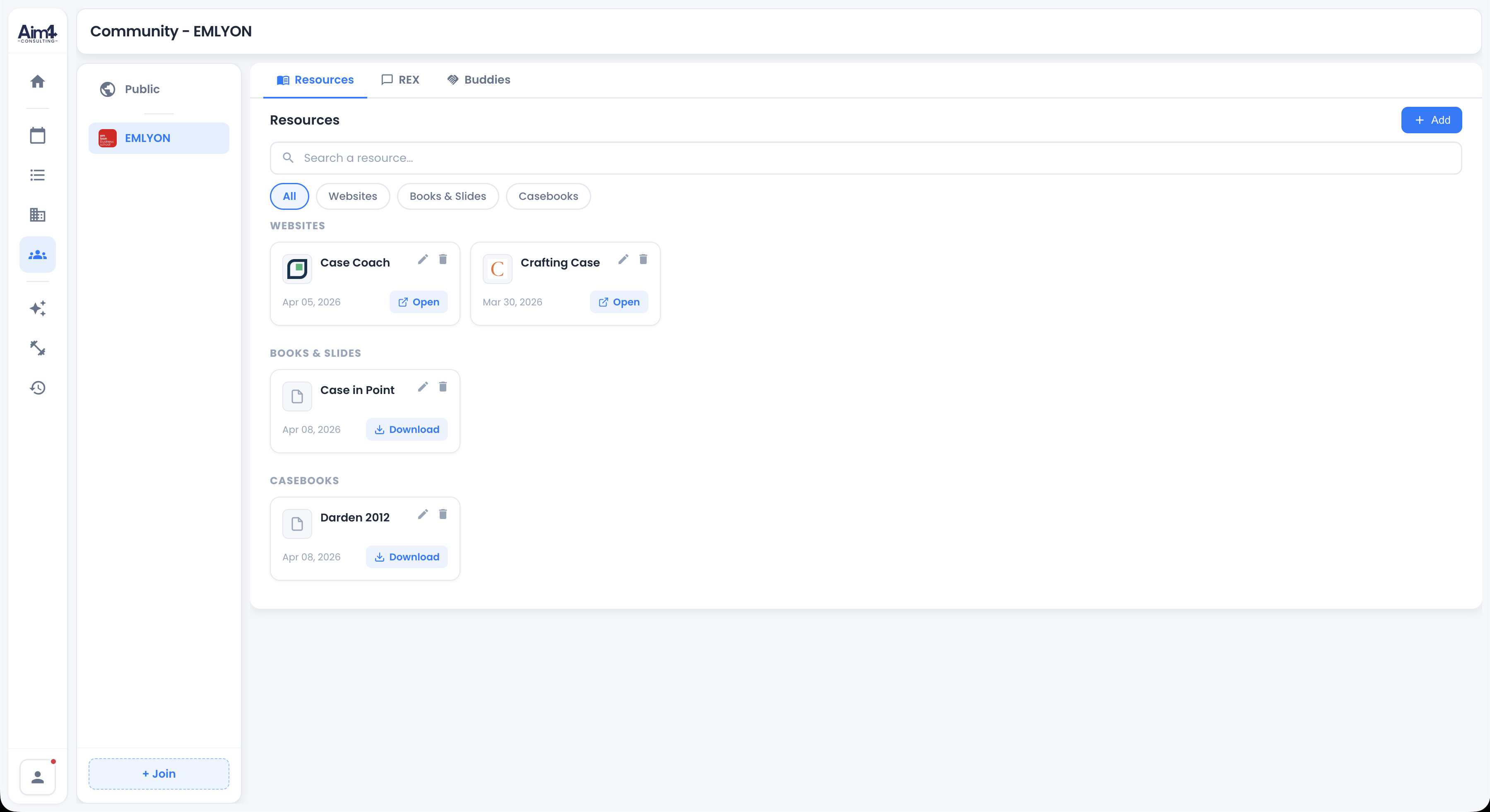This screenshot has height=812, width=1490.
Task: Click the + Join community button
Action: click(x=159, y=774)
